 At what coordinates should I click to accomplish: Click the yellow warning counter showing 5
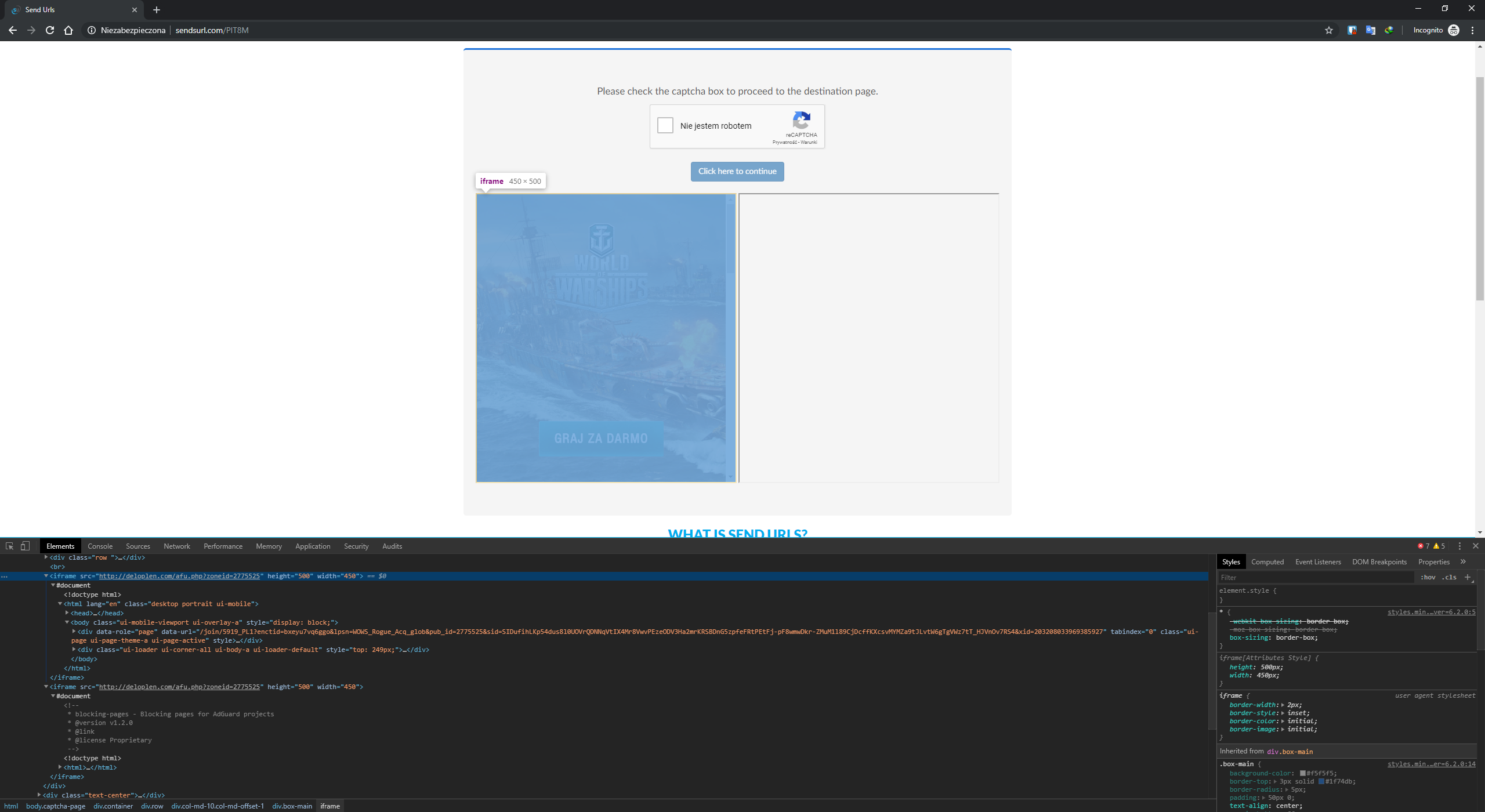pos(1440,545)
